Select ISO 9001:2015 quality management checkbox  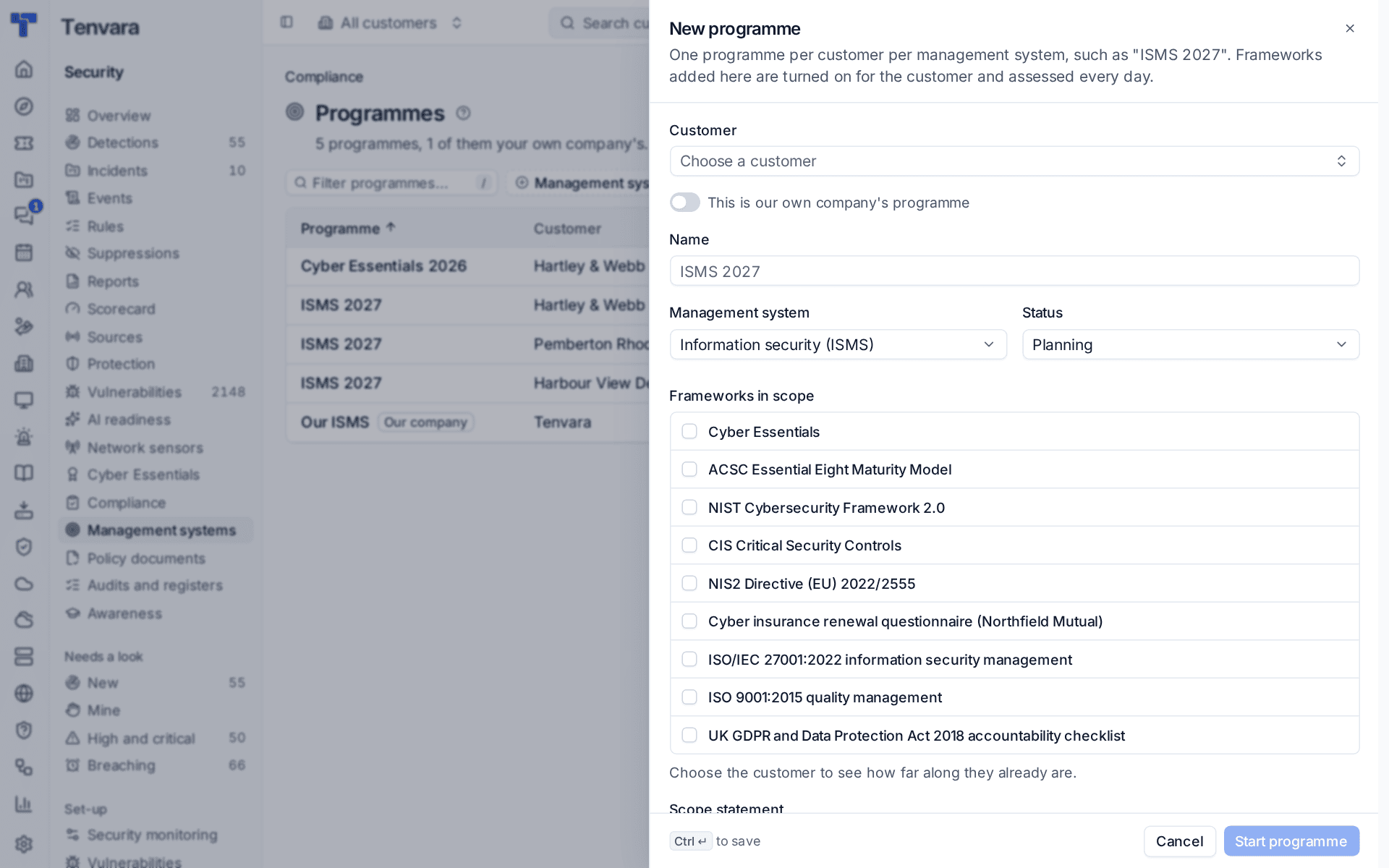(x=689, y=697)
